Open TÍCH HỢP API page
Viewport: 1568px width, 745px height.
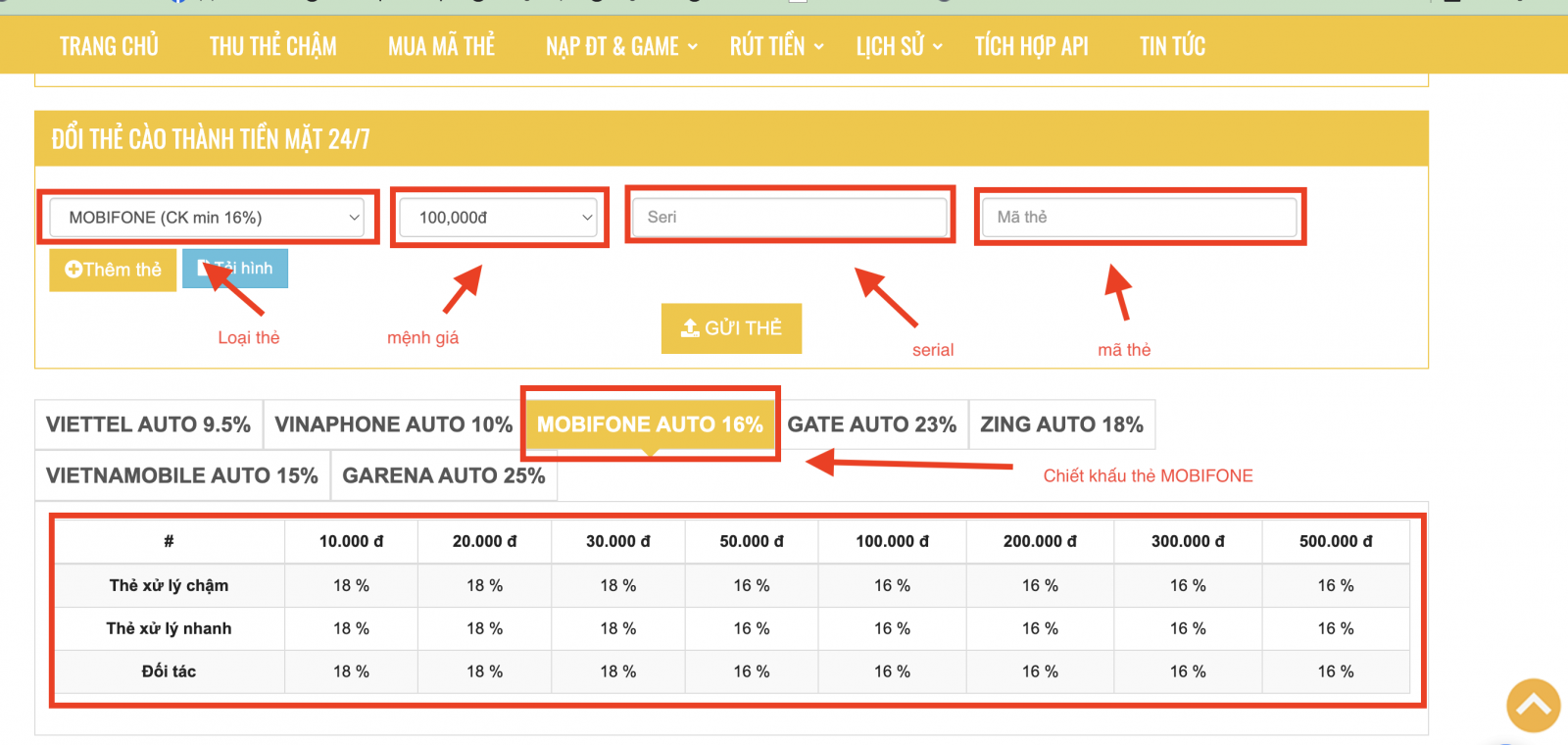[1031, 46]
